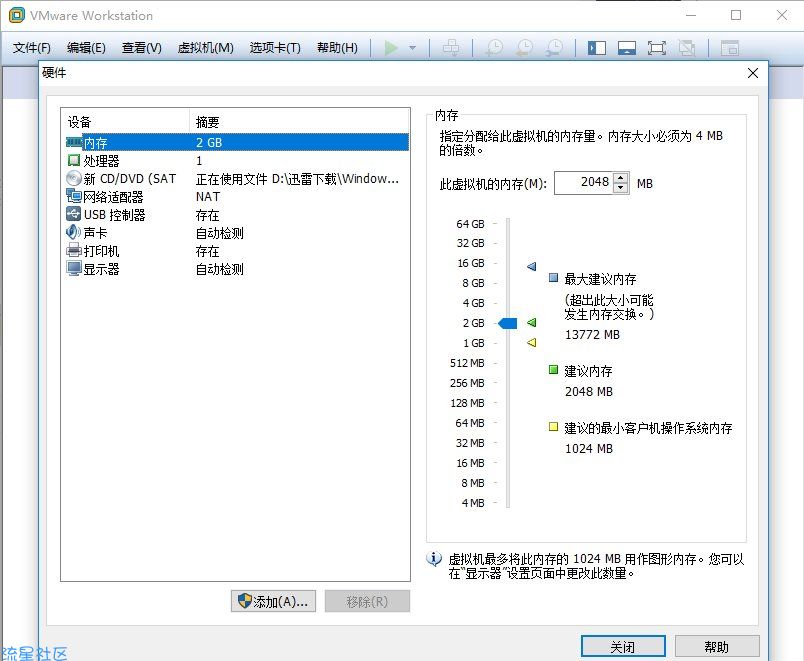This screenshot has height=661, width=804.
Task: Select the 新 CD/DVD (SATA) device row
Action: (237, 178)
